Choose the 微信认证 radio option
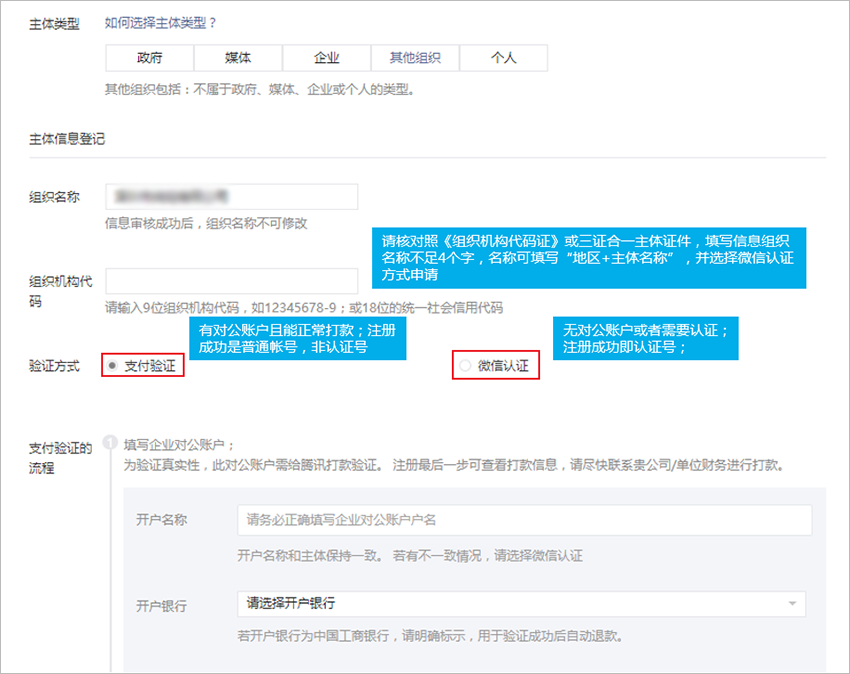Viewport: 850px width, 674px height. 465,367
